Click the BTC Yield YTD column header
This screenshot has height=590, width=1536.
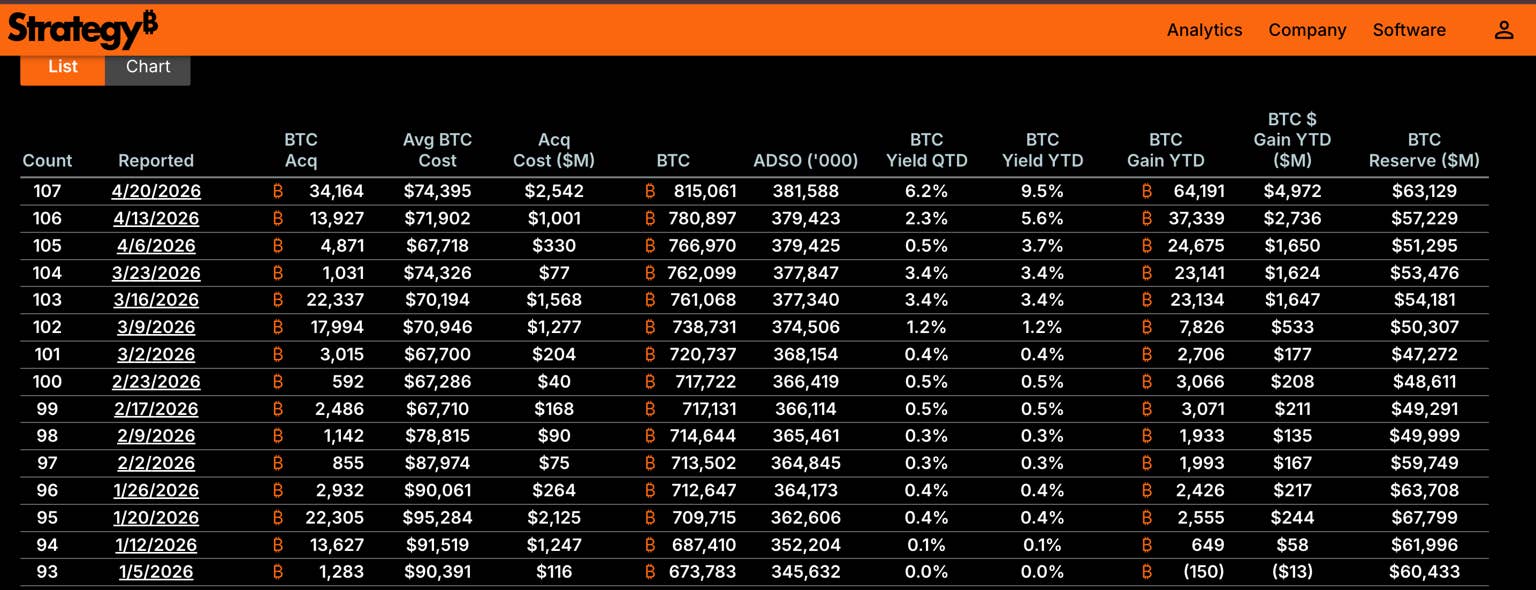click(1042, 150)
